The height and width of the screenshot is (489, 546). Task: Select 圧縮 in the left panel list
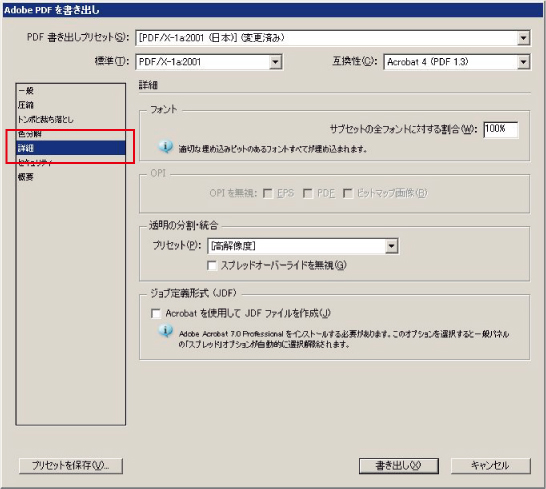tap(71, 105)
